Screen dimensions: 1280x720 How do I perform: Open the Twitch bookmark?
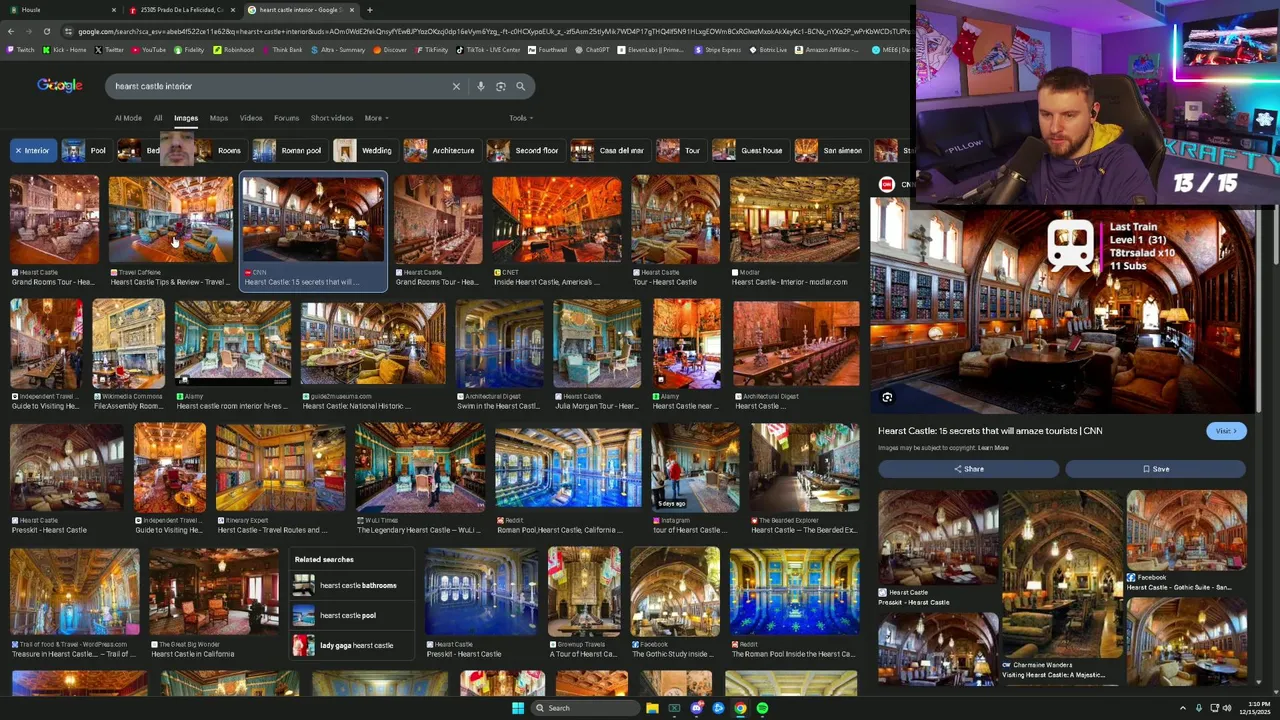point(22,49)
